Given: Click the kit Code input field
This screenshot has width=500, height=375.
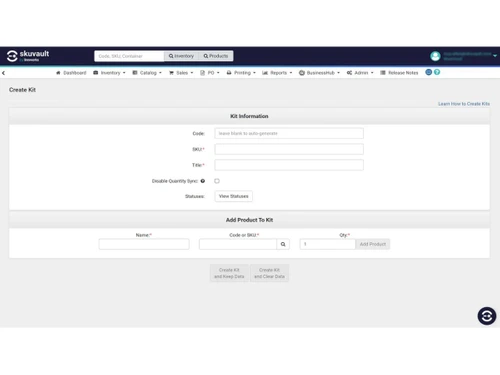Looking at the screenshot, I should pos(289,133).
